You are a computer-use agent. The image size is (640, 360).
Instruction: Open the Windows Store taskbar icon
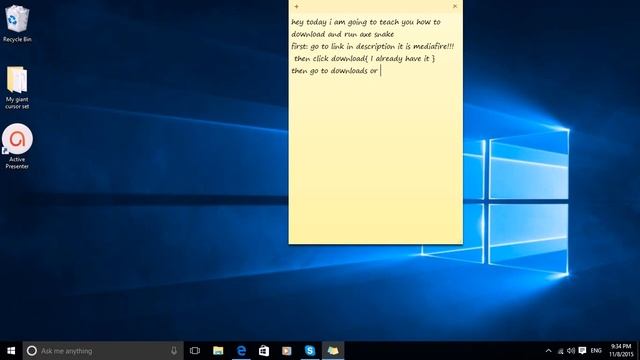264,351
